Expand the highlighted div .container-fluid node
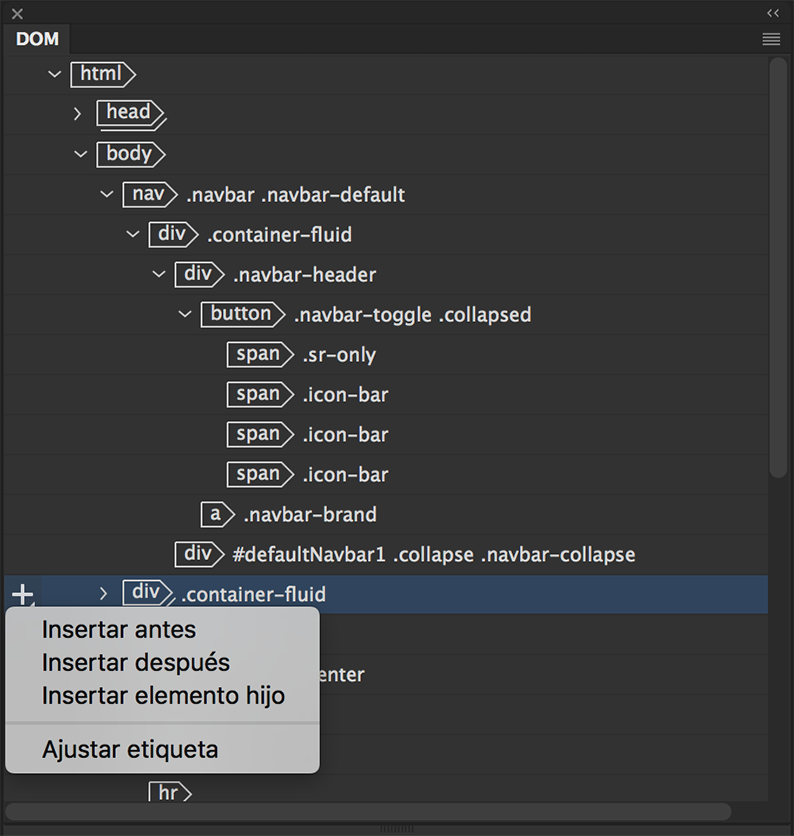 (x=103, y=594)
